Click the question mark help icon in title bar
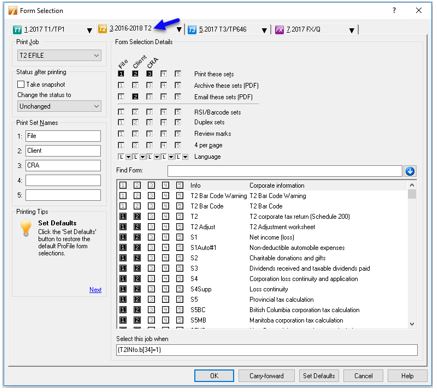 (394, 10)
